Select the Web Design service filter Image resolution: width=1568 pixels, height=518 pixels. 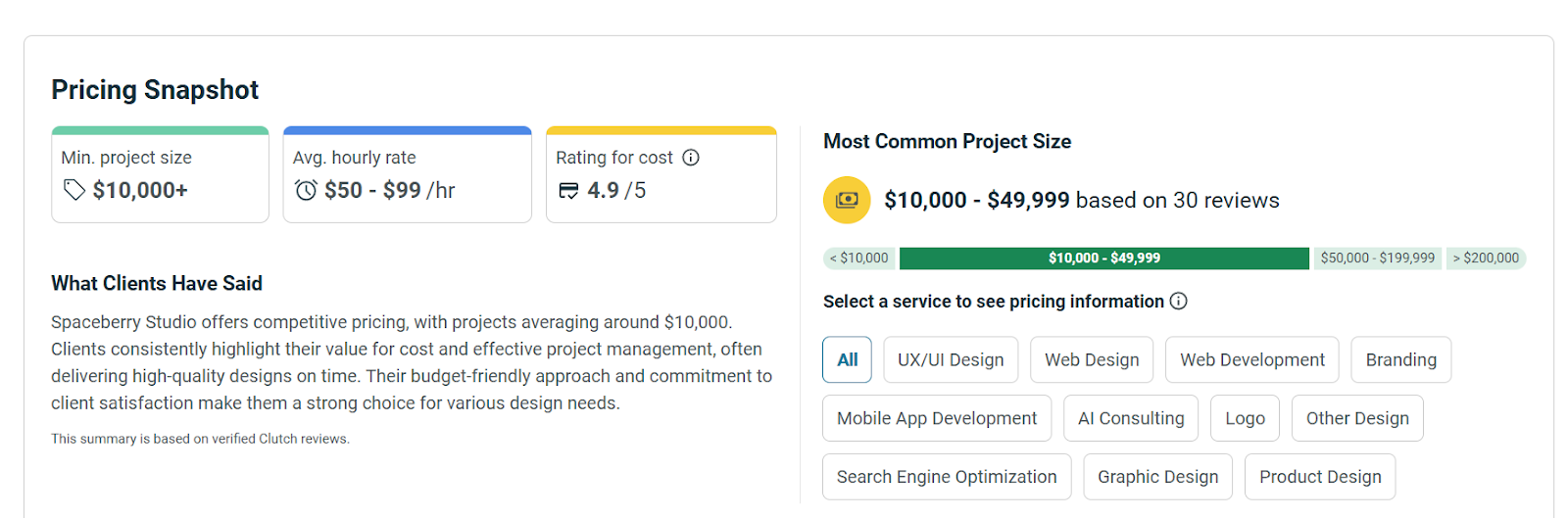point(1092,359)
